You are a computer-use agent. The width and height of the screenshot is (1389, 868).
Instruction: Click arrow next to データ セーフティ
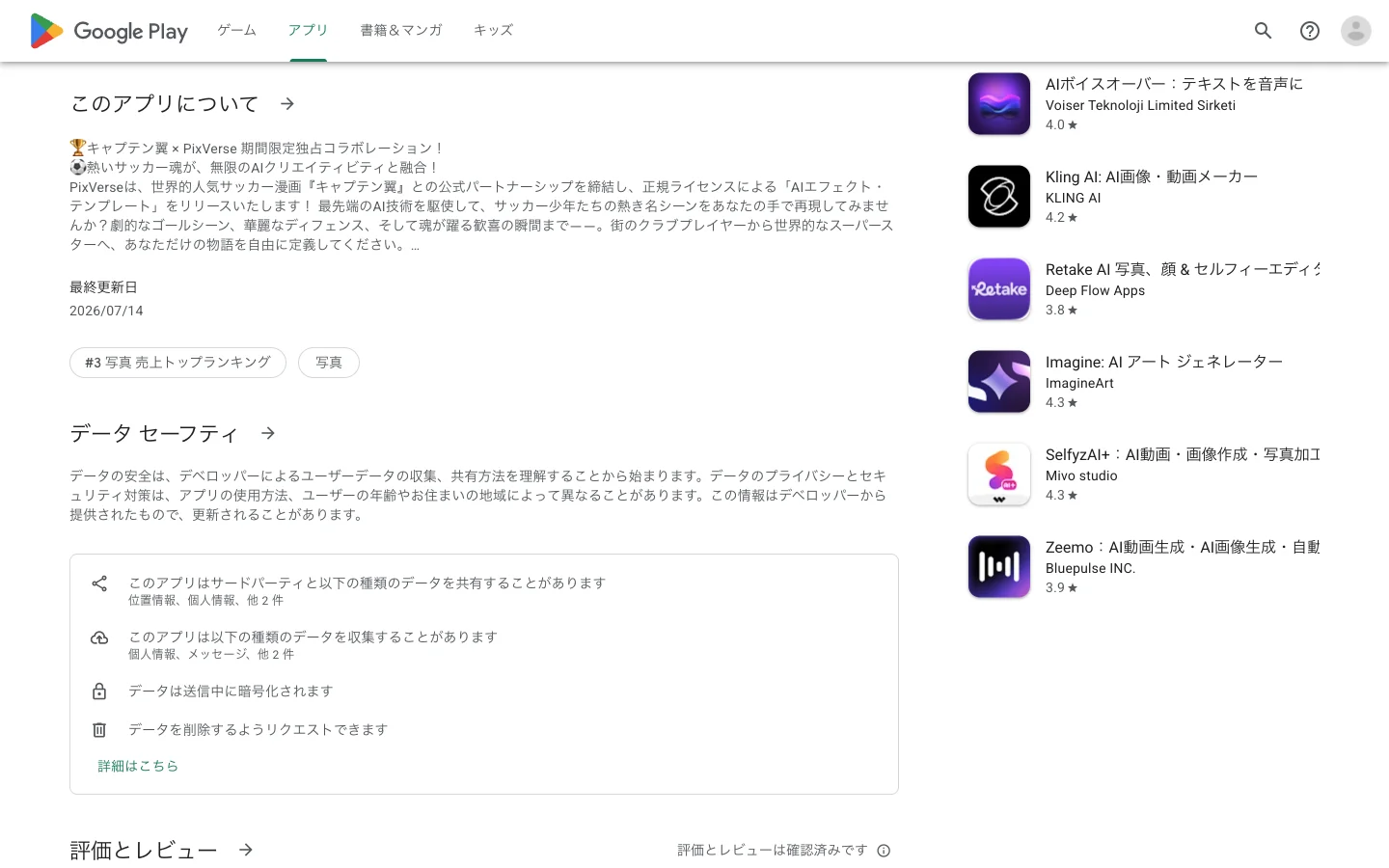[x=268, y=433]
